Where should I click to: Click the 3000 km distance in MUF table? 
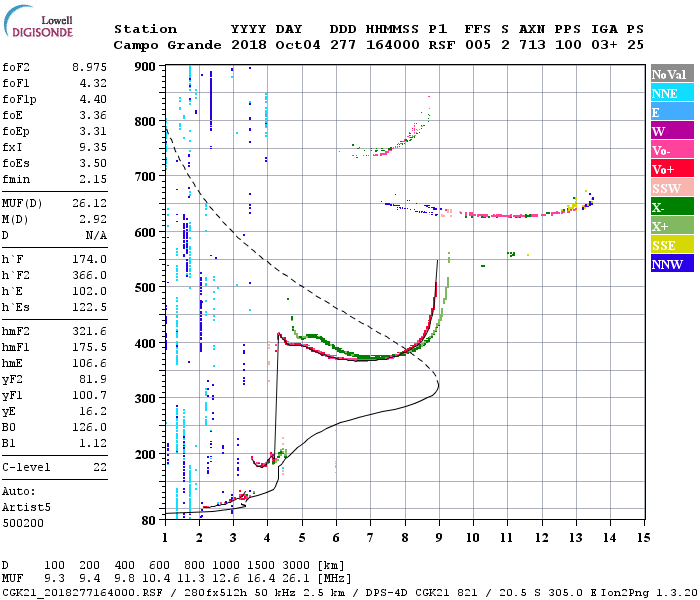click(x=296, y=566)
